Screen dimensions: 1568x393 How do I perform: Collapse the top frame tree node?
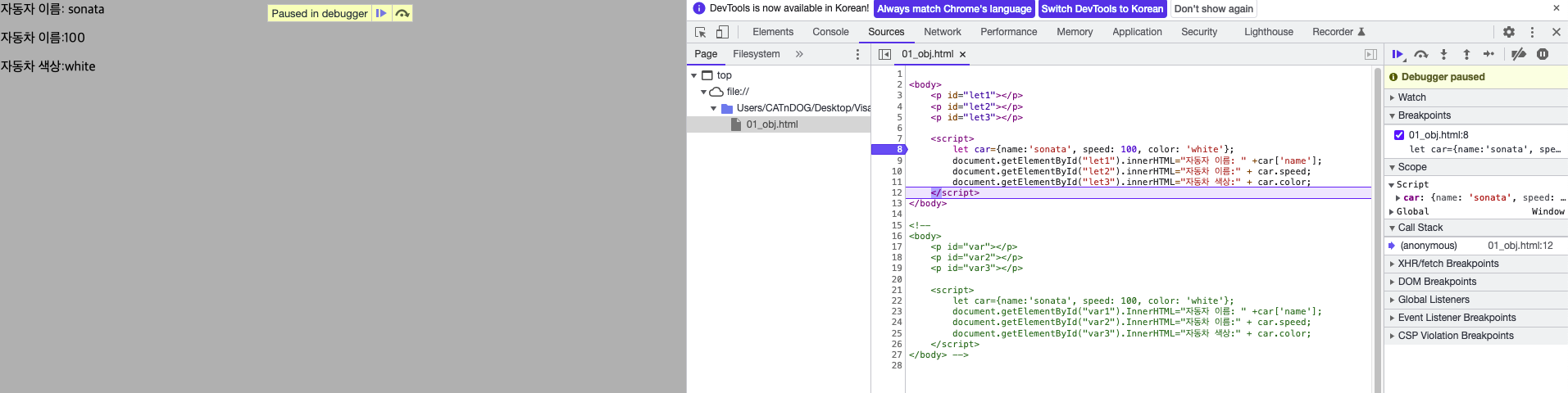pyautogui.click(x=694, y=75)
